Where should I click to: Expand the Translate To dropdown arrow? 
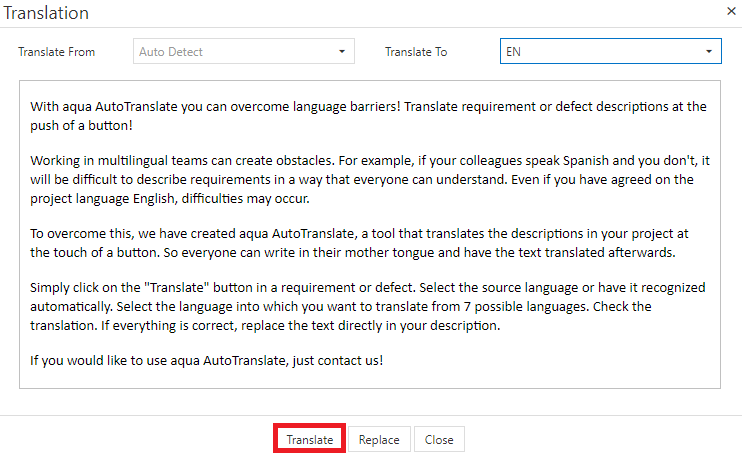pos(709,51)
